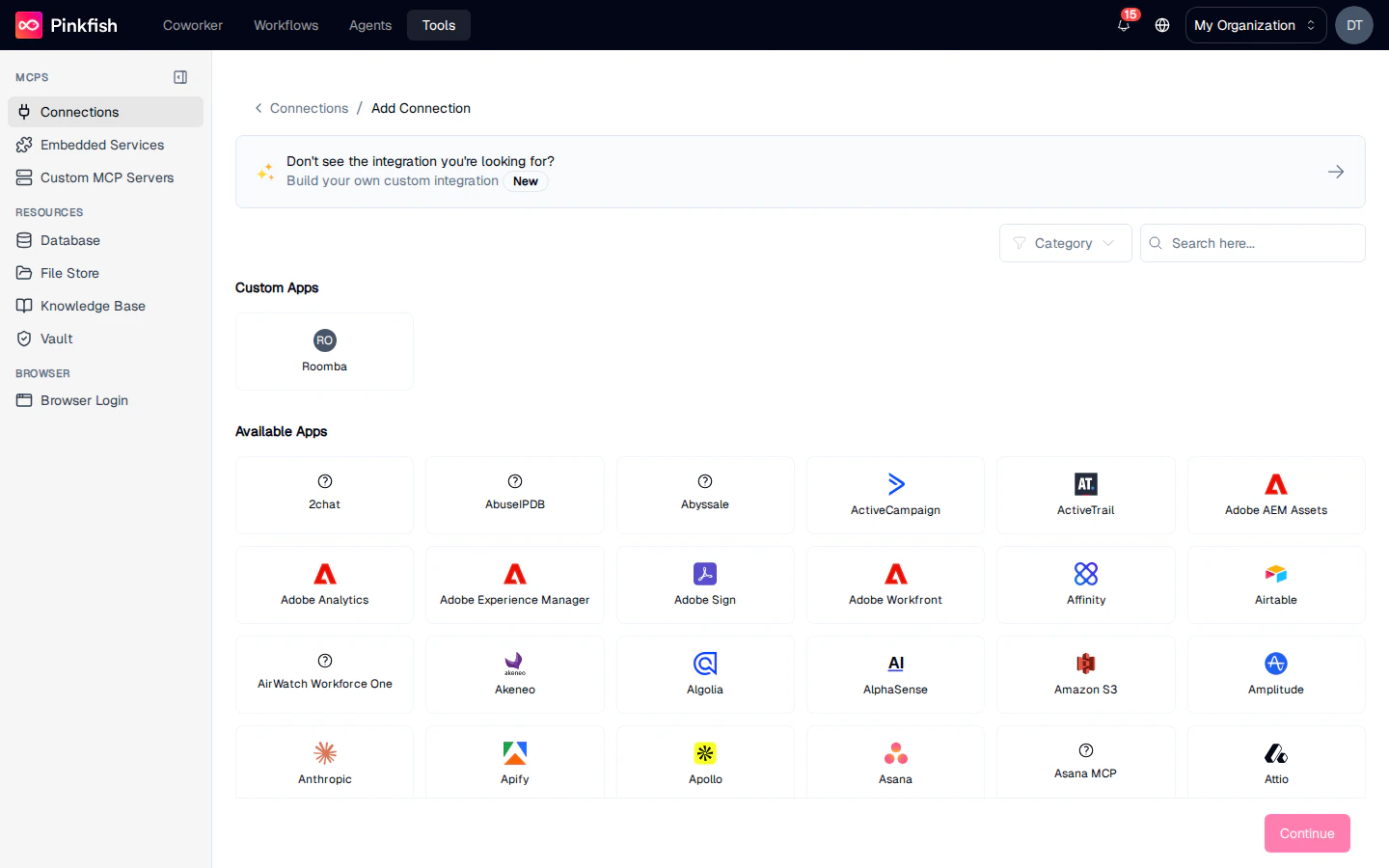Viewport: 1389px width, 868px height.
Task: Open the custom integration arrow link
Action: [x=1335, y=172]
